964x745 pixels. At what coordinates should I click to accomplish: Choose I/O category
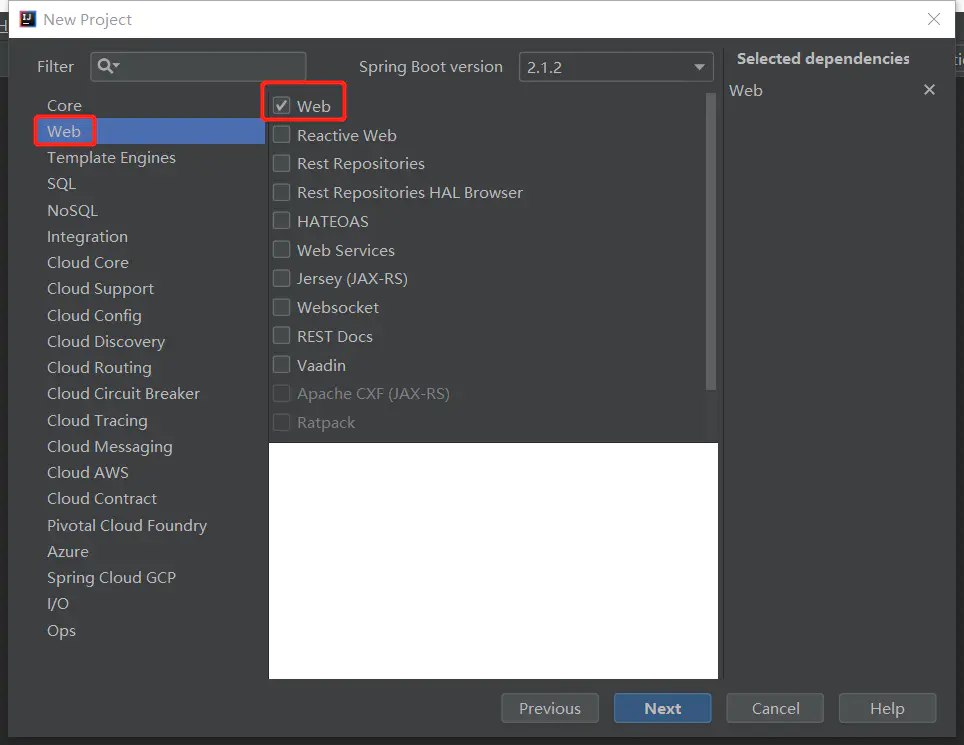click(58, 604)
